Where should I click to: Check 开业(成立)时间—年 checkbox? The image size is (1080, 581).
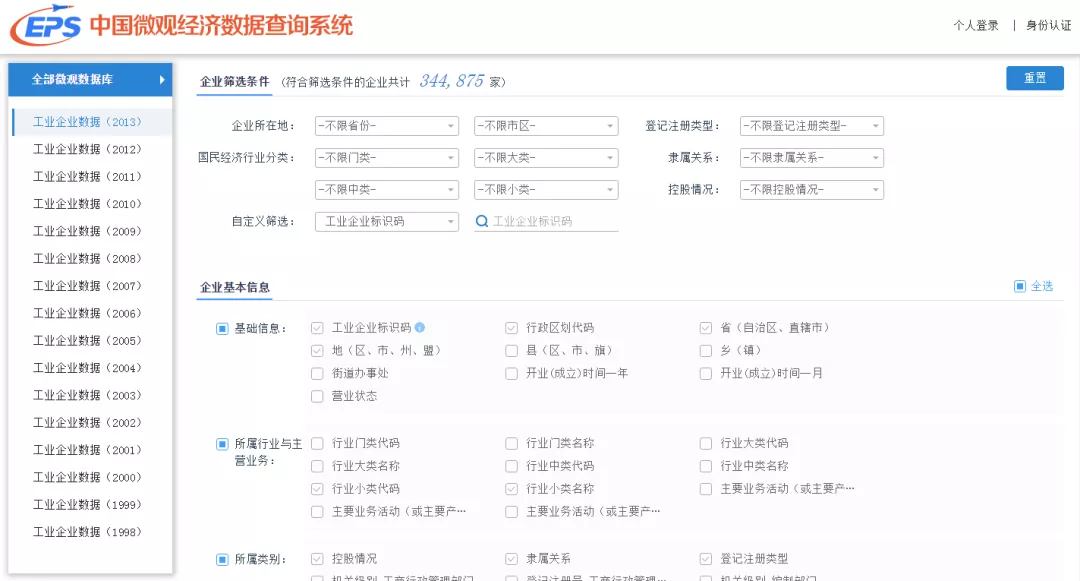(511, 373)
